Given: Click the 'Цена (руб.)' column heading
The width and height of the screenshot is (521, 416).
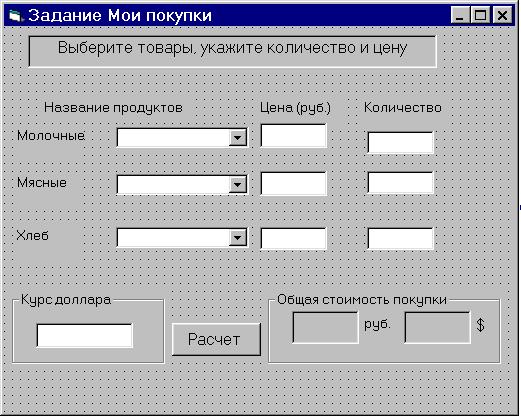Looking at the screenshot, I should tap(295, 108).
